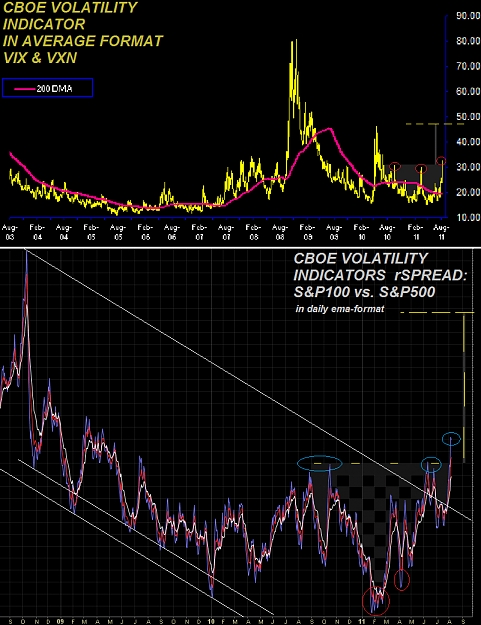Click the y-axis value 80.00
Viewport: 481px width, 625px height.
468,41
